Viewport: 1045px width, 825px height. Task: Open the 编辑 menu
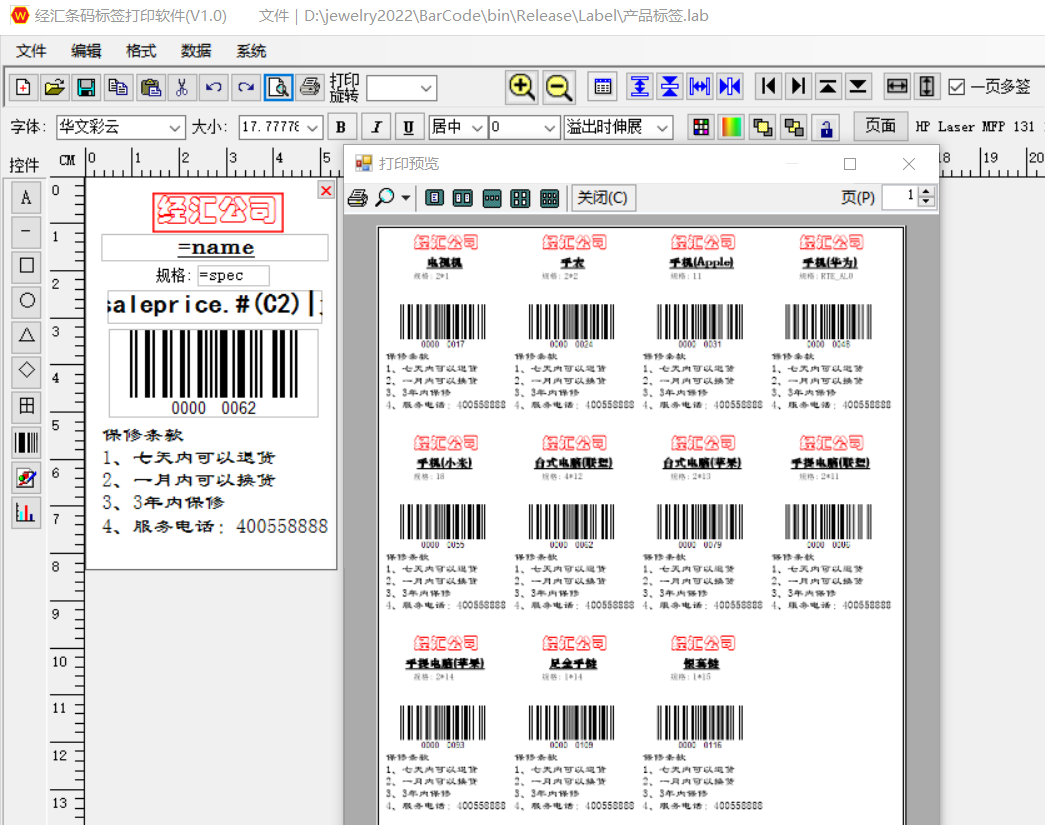click(86, 51)
